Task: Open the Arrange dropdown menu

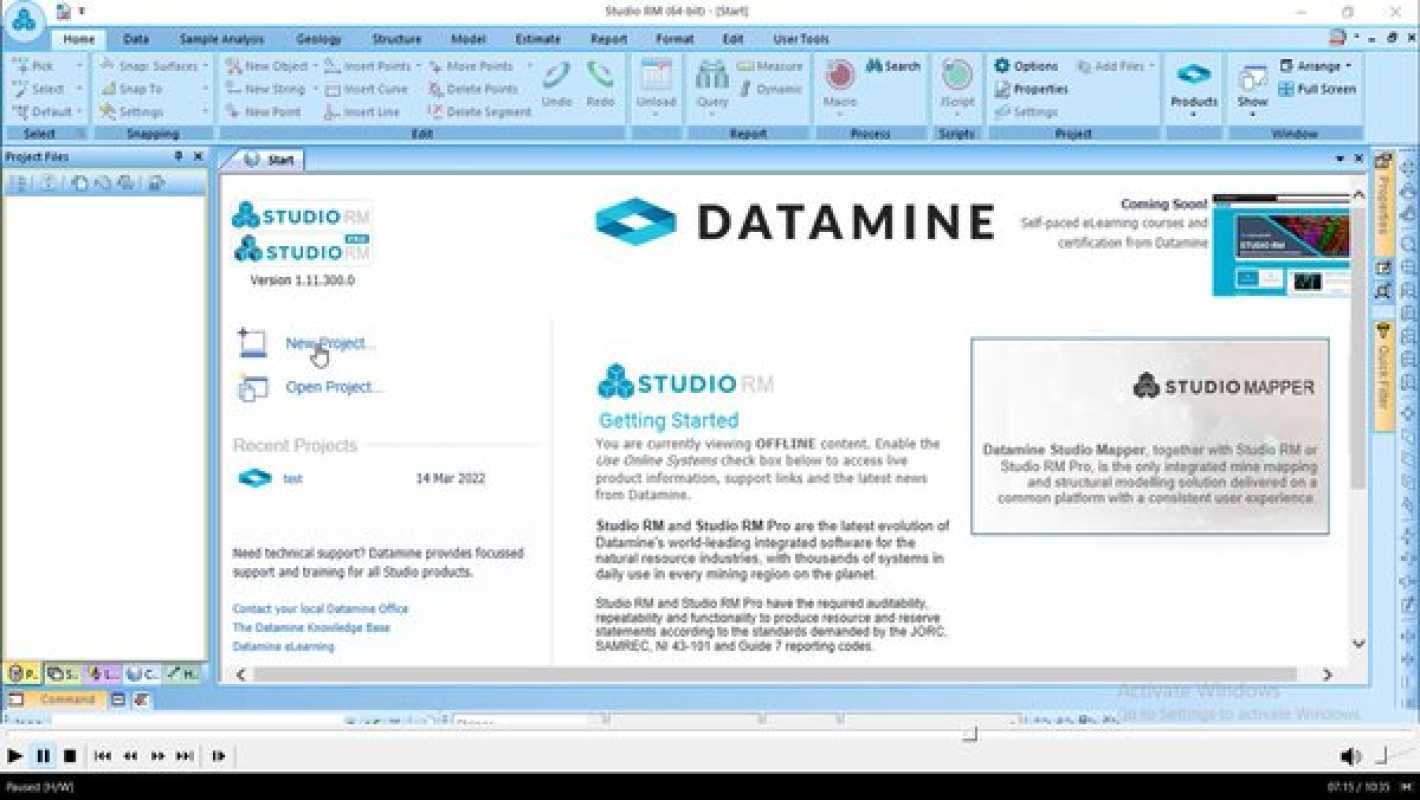Action: click(x=1317, y=66)
